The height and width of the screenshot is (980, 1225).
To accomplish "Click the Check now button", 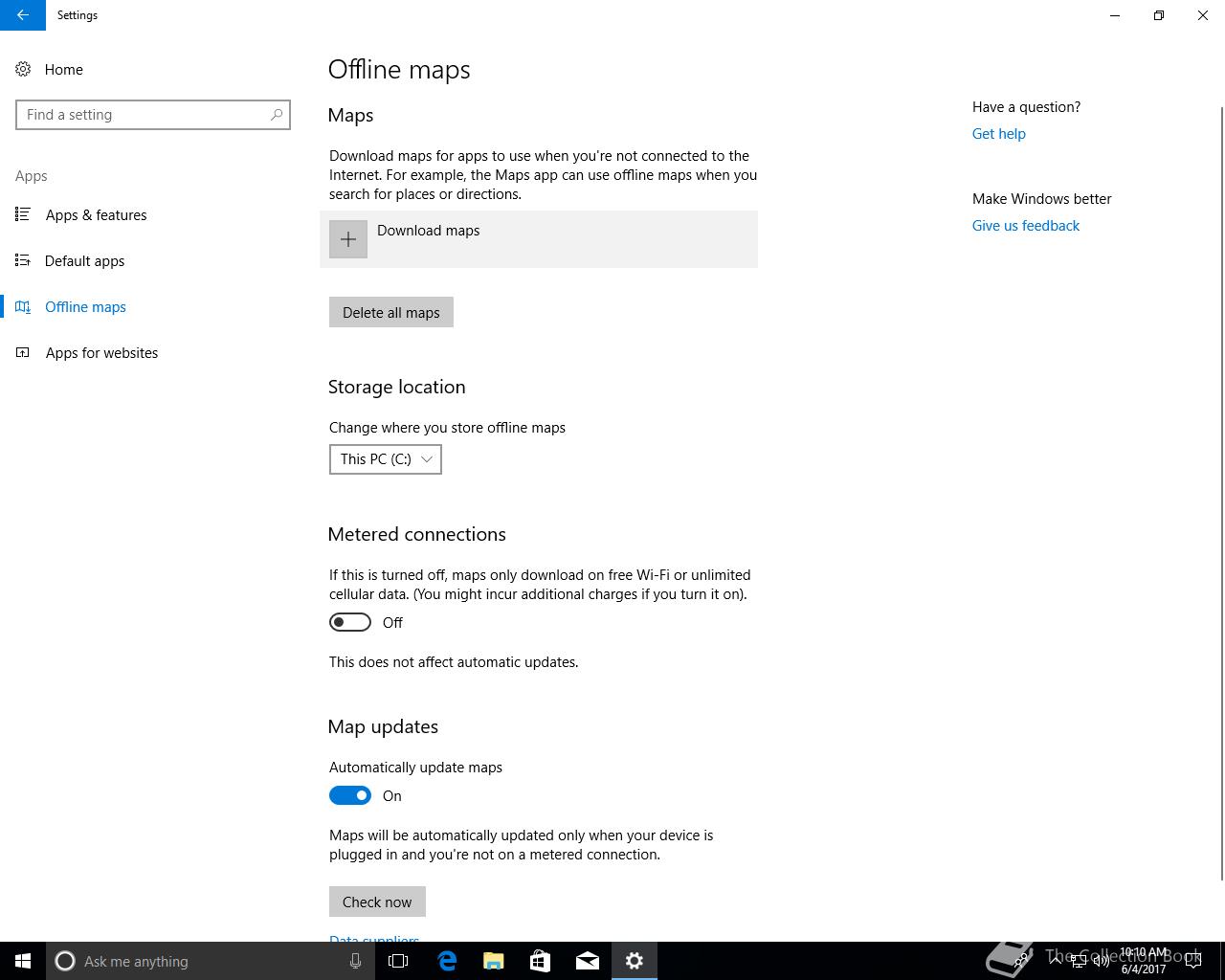I will (377, 902).
